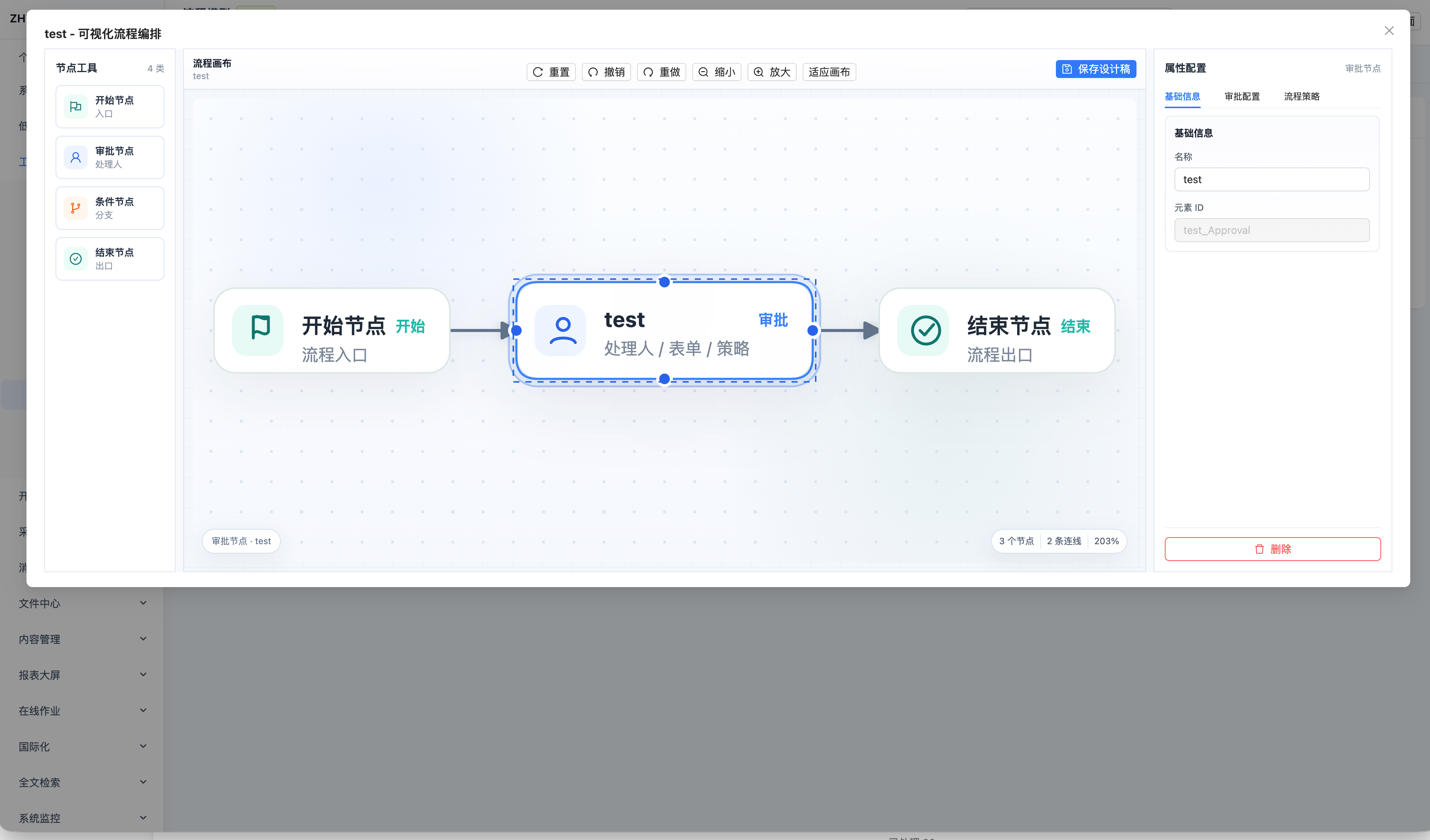Expand 国际化 sidebar menu chevron
This screenshot has height=840, width=1430.
144,746
